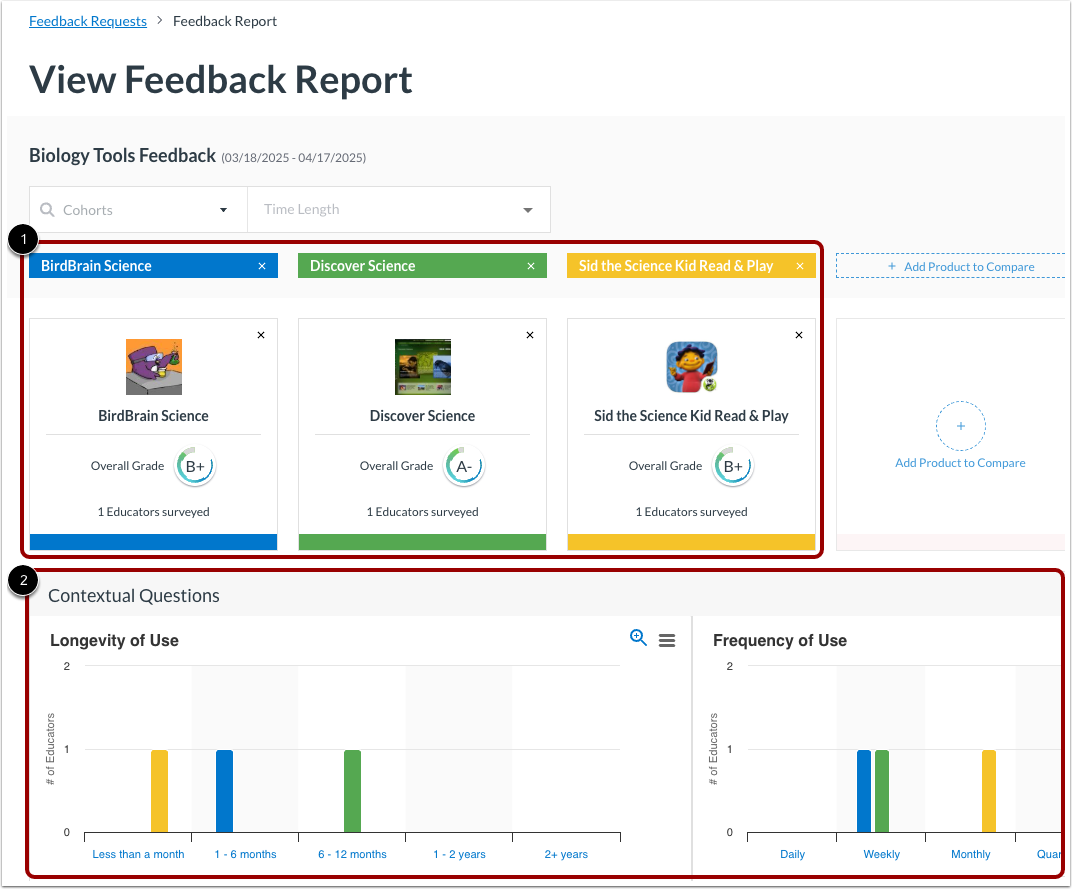
Task: Remove the Discover Science green tag
Action: tap(531, 266)
